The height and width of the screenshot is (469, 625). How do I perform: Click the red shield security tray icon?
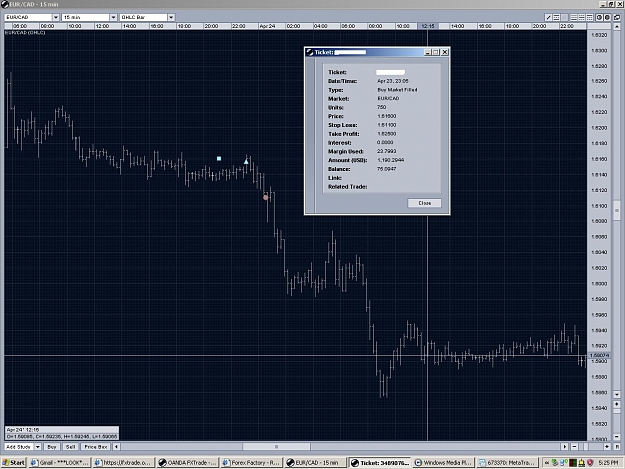coord(590,463)
